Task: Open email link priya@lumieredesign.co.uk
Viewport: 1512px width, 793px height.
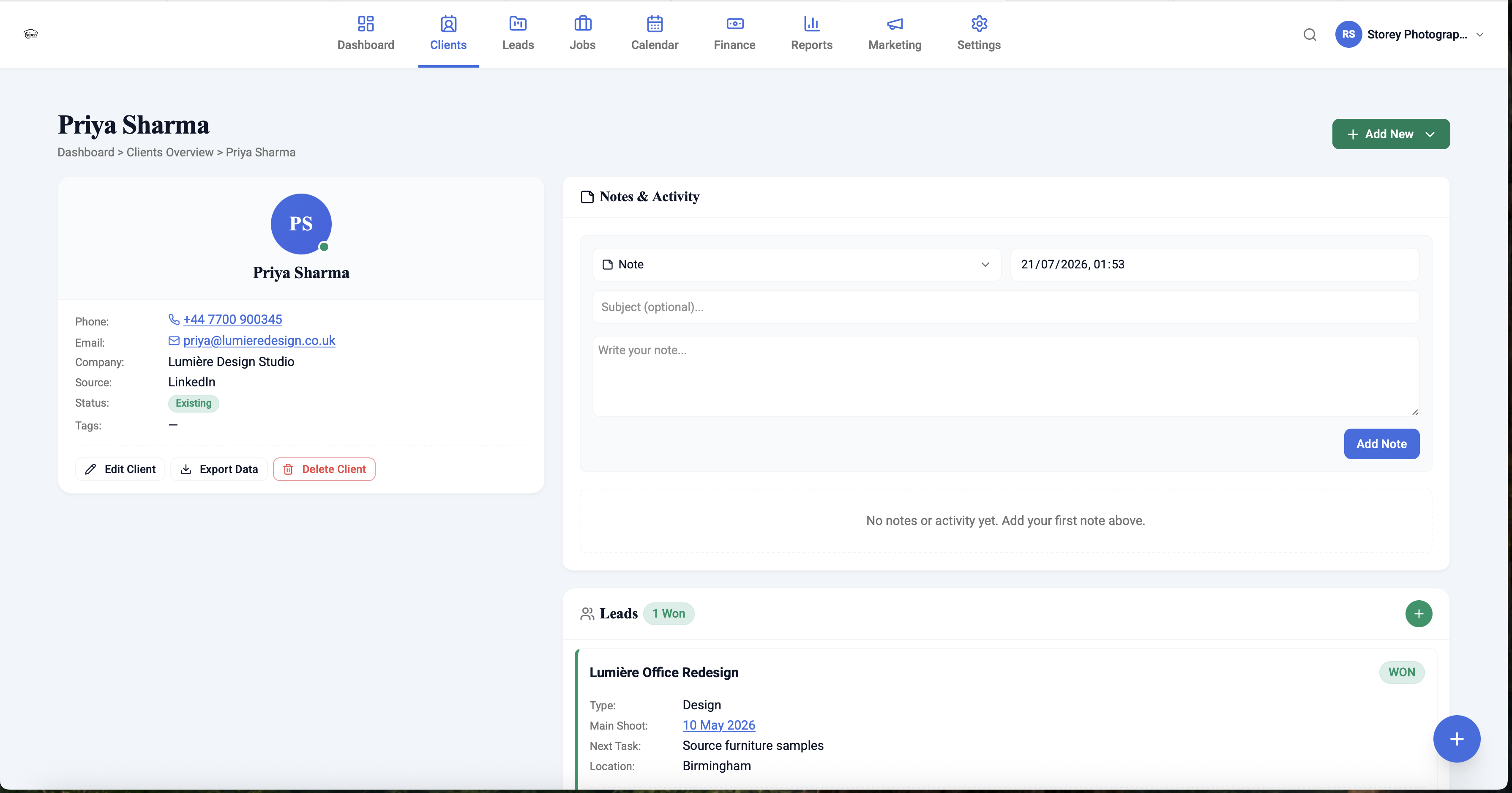Action: tap(259, 340)
